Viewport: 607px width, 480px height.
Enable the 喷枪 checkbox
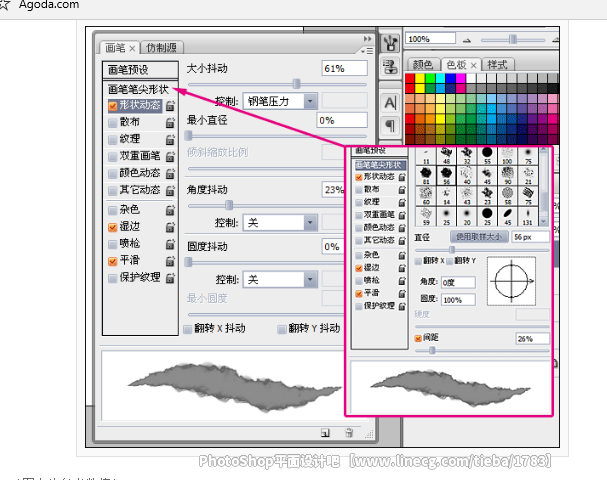pyautogui.click(x=113, y=244)
